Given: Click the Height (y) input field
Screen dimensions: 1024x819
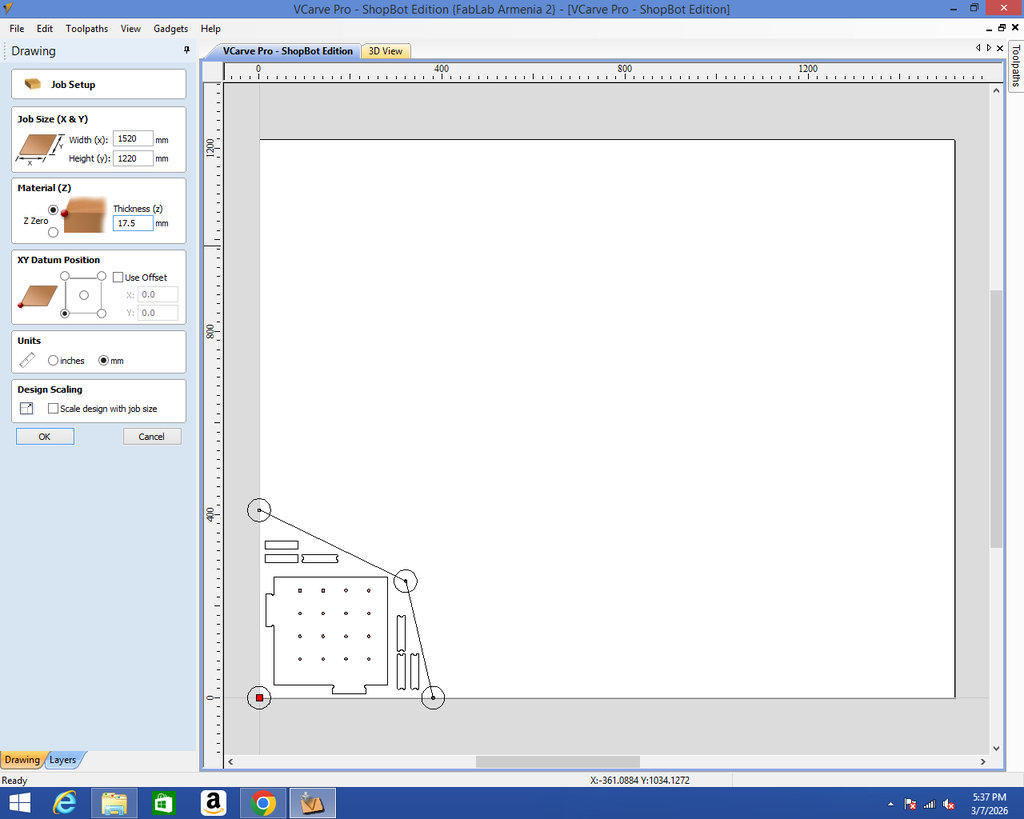Looking at the screenshot, I should [x=133, y=158].
